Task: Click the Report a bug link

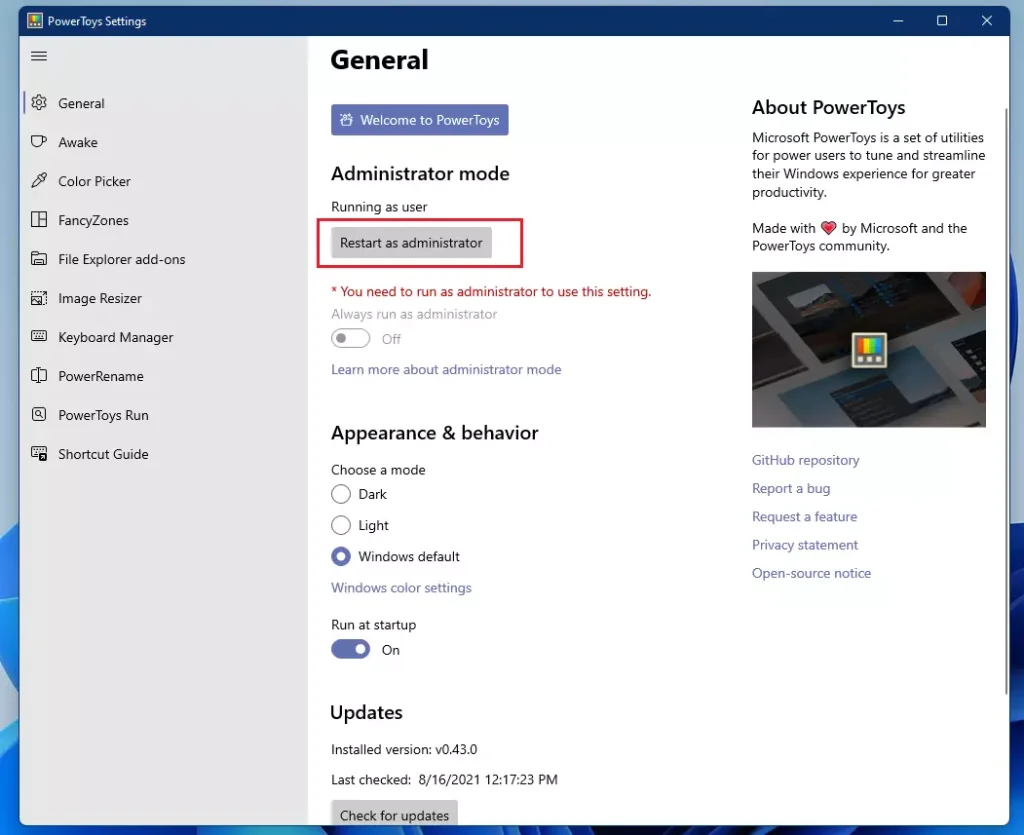Action: (x=791, y=488)
